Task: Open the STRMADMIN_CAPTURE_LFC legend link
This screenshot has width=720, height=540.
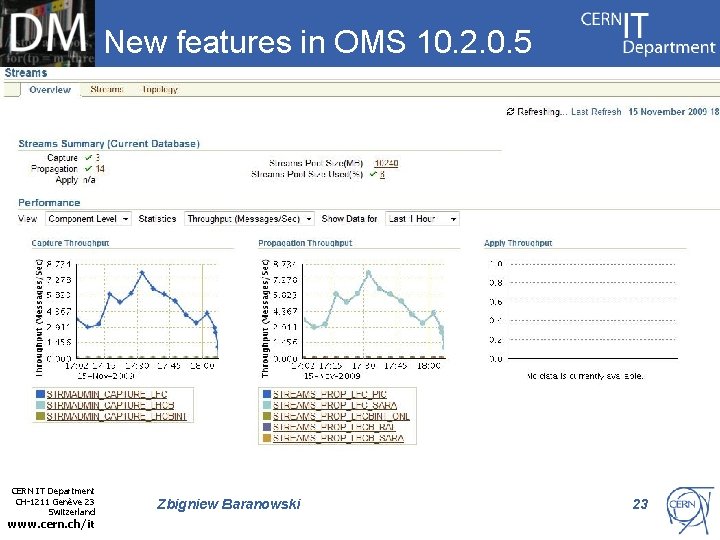Action: (107, 394)
